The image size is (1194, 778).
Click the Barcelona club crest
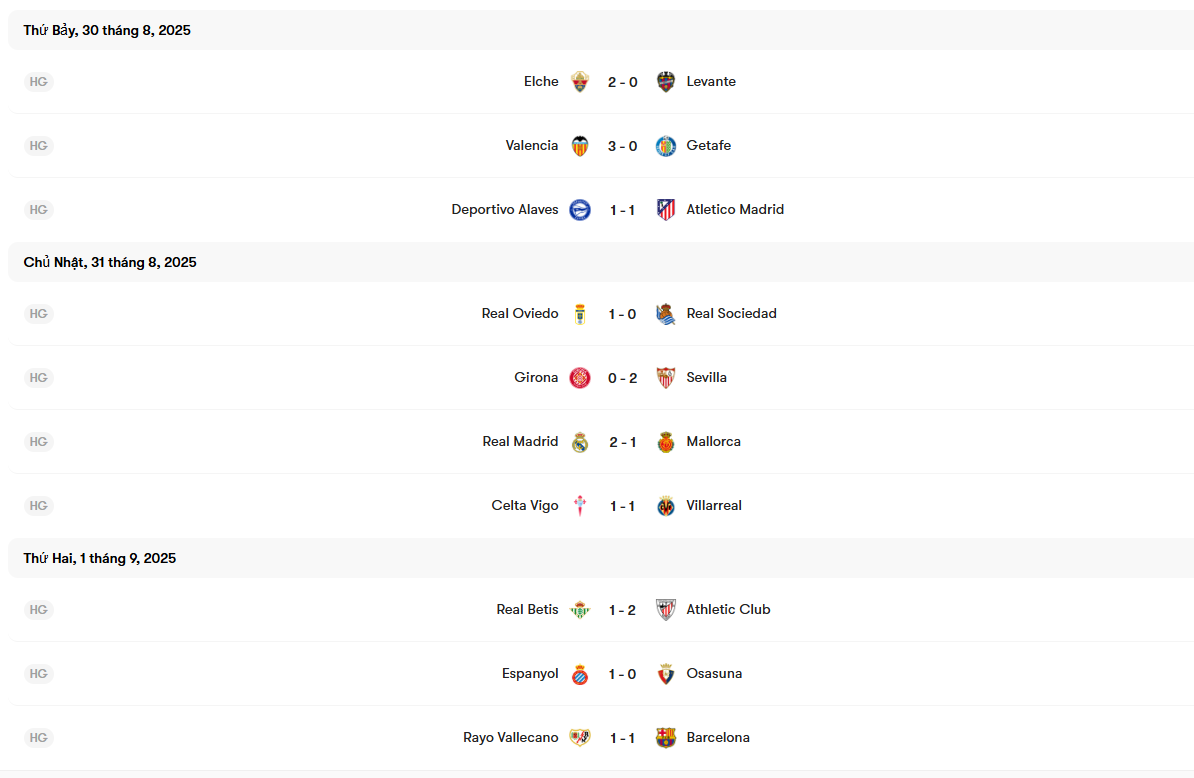tap(666, 738)
